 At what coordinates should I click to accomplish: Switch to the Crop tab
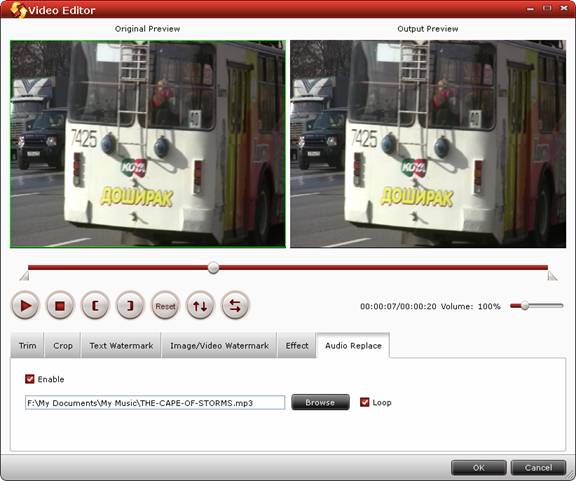coord(63,345)
